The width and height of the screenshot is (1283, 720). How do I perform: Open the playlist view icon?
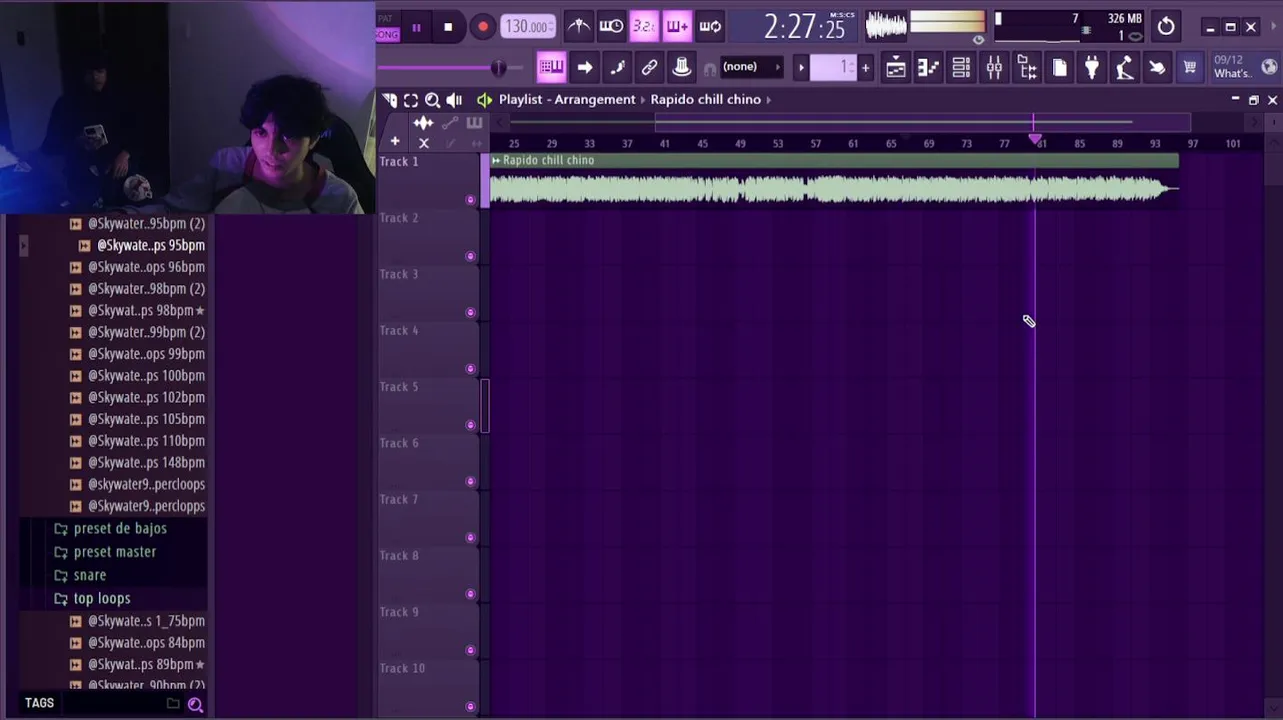(896, 67)
